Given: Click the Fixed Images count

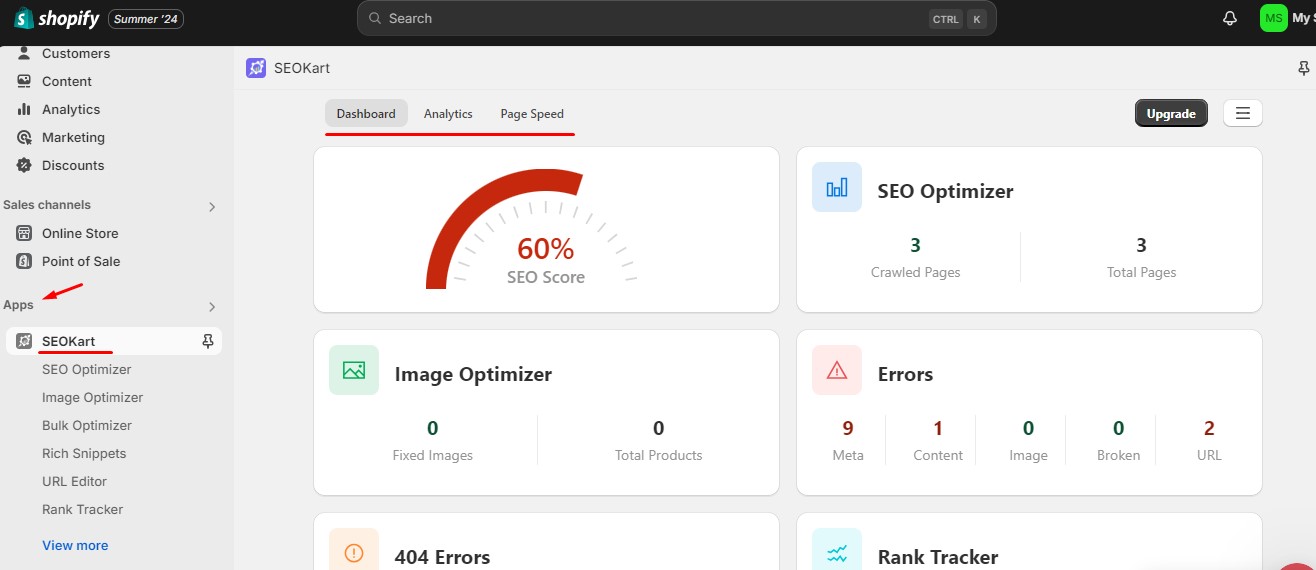Looking at the screenshot, I should (x=432, y=428).
